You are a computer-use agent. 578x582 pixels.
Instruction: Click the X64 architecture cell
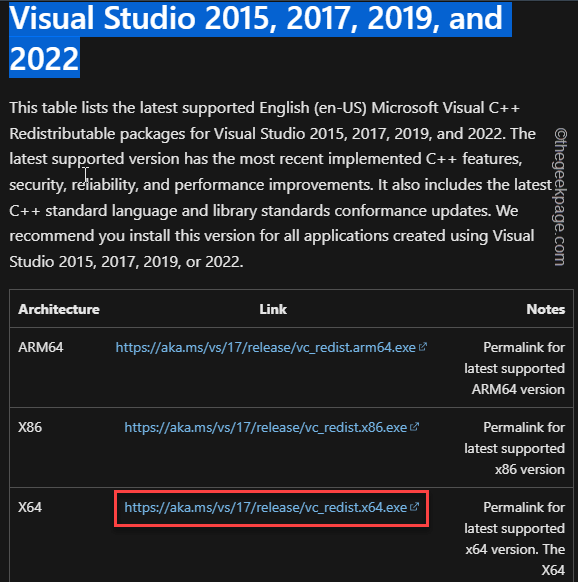tap(30, 507)
